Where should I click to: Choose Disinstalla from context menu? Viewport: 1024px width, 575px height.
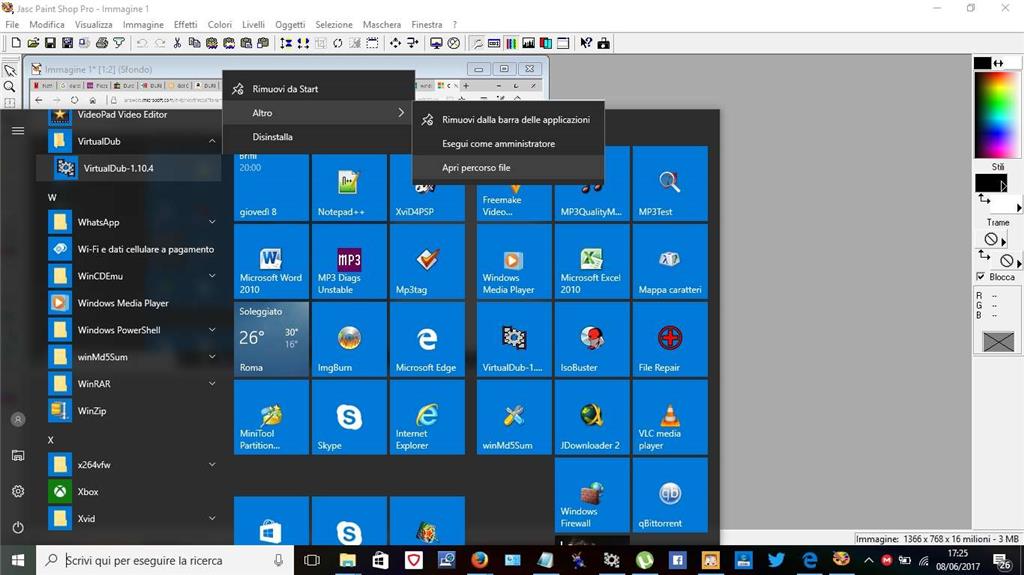click(x=319, y=137)
